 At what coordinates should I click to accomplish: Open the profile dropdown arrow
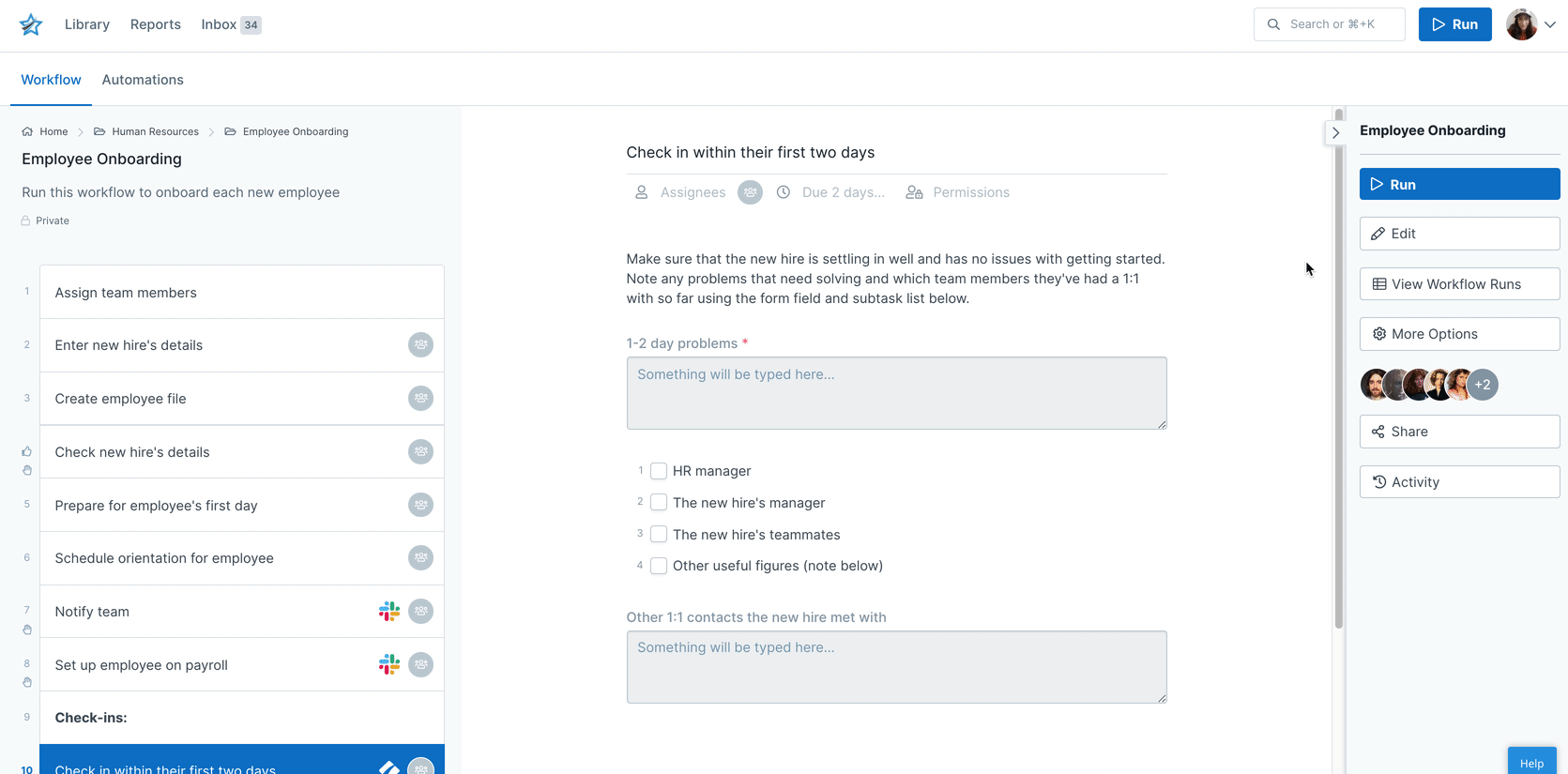pyautogui.click(x=1550, y=25)
